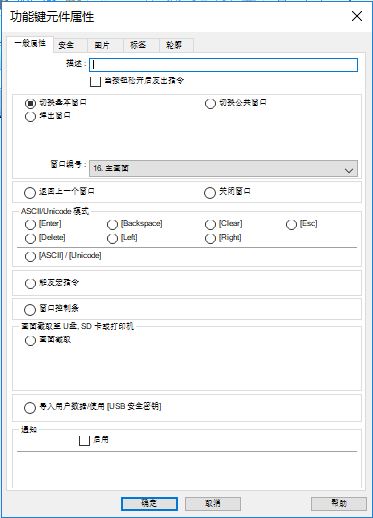373x518 pixels.
Task: Click the 取消 button
Action: [x=213, y=504]
